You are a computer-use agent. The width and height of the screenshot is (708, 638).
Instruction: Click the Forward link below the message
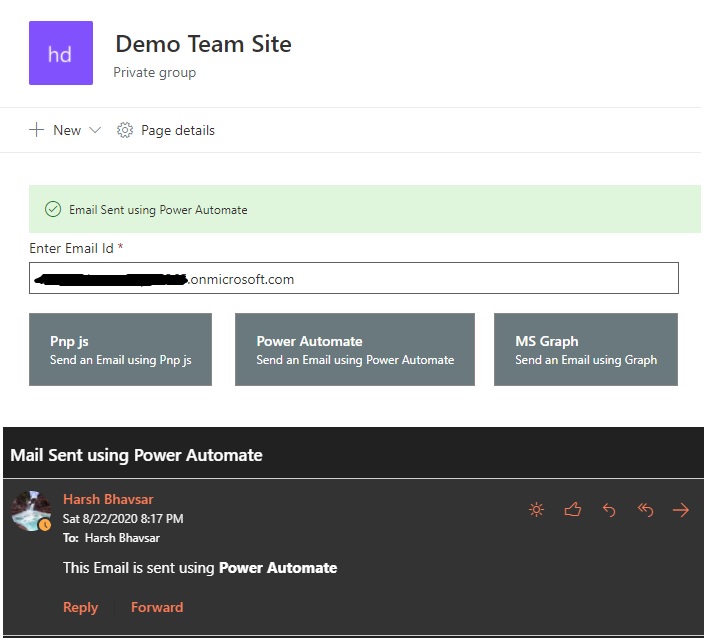coord(157,607)
